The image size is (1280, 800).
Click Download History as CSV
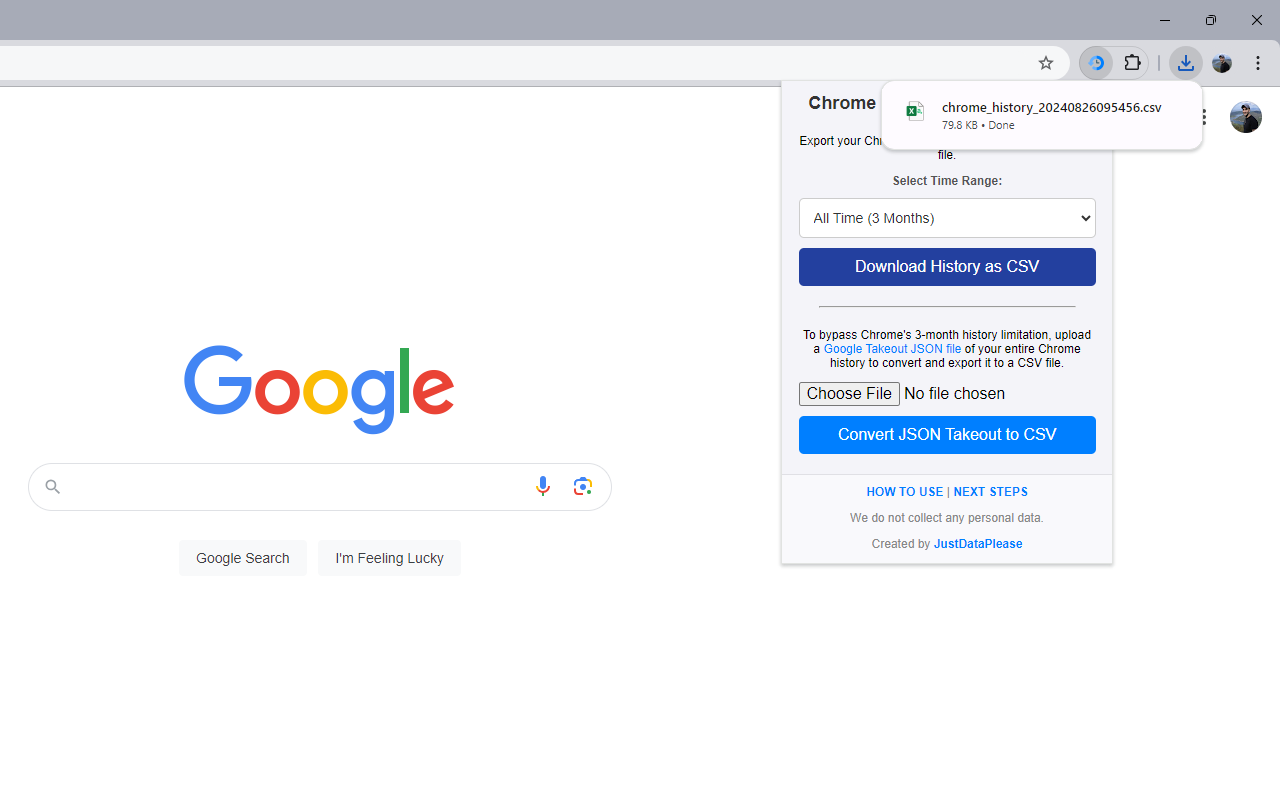946,267
